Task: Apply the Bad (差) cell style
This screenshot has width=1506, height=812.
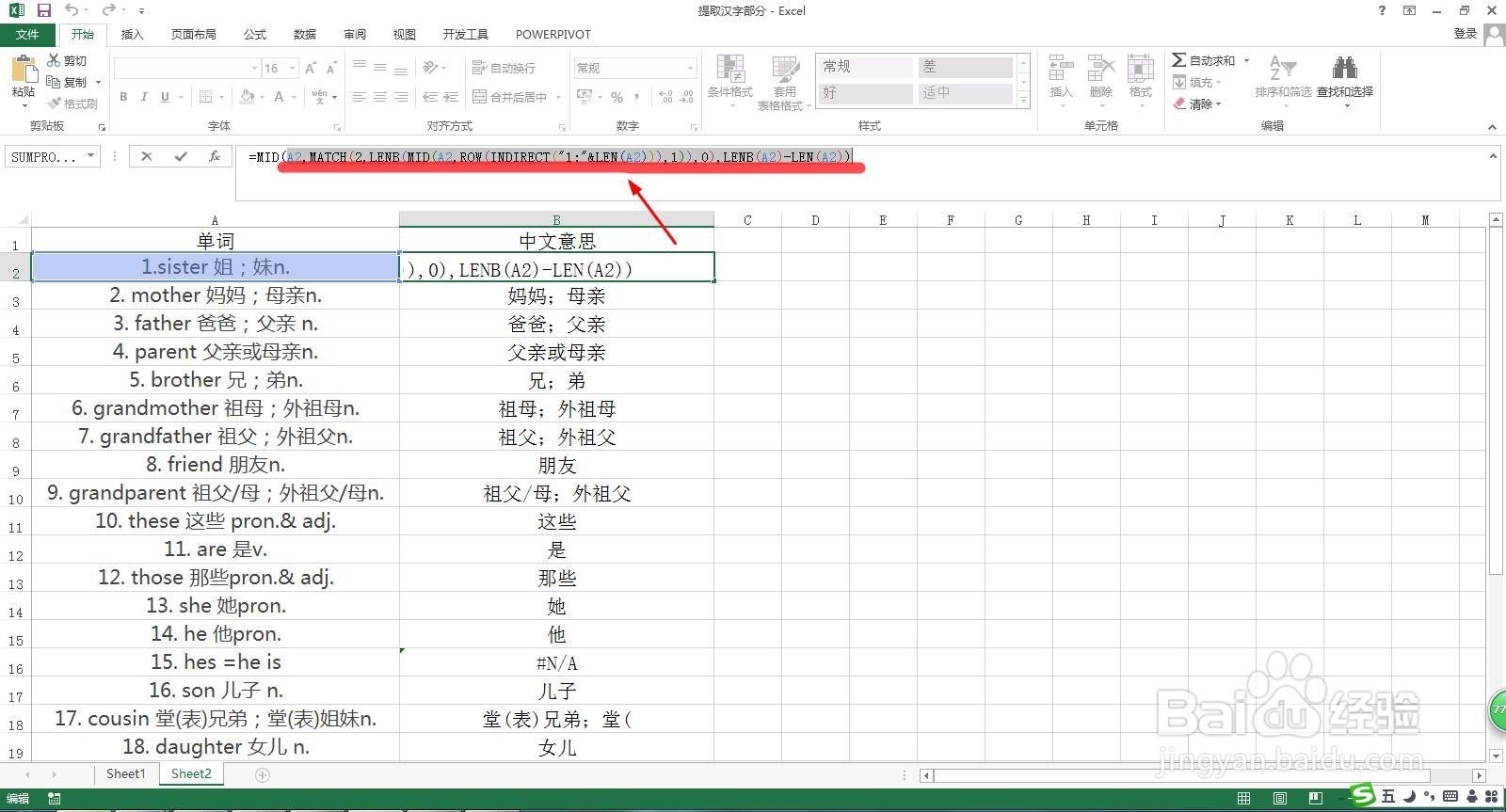Action: tap(965, 67)
